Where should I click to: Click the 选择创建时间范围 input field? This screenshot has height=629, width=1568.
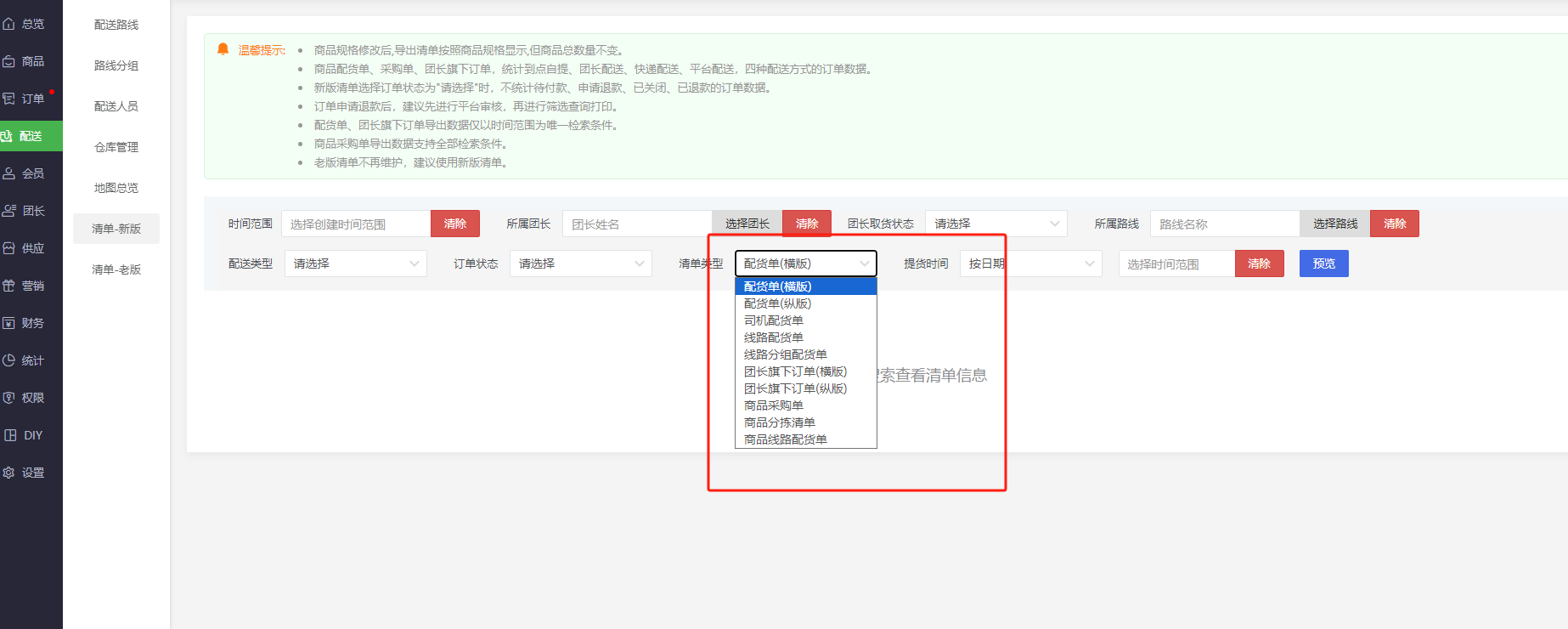pyautogui.click(x=356, y=224)
